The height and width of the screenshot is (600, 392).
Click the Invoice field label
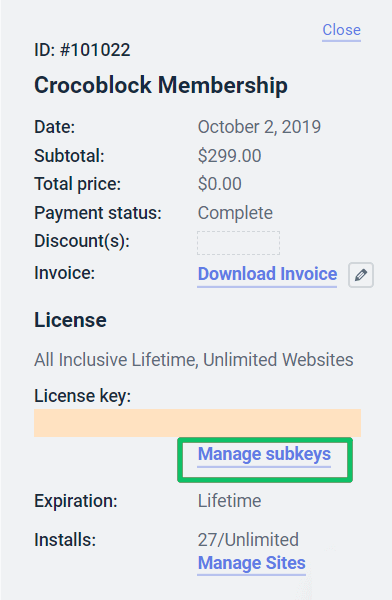(64, 273)
